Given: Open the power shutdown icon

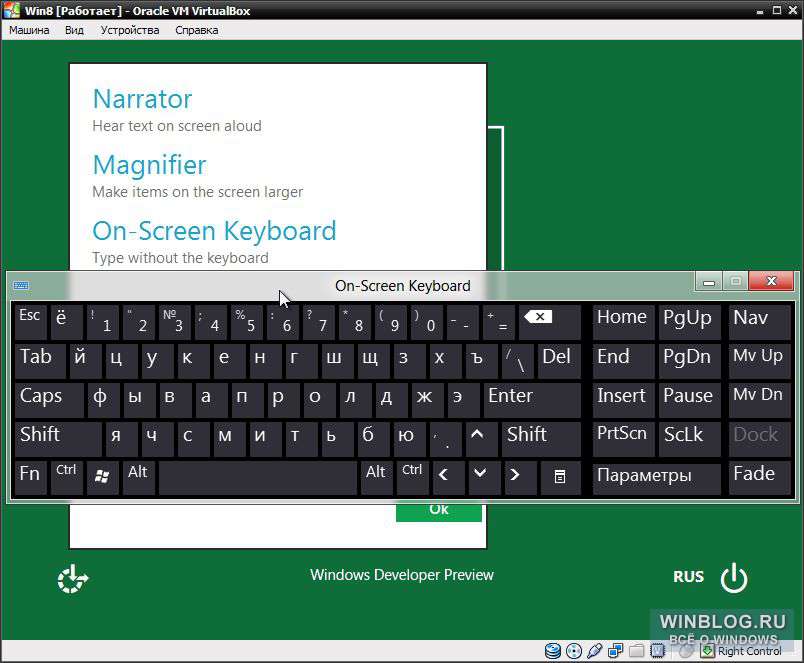Looking at the screenshot, I should point(734,578).
